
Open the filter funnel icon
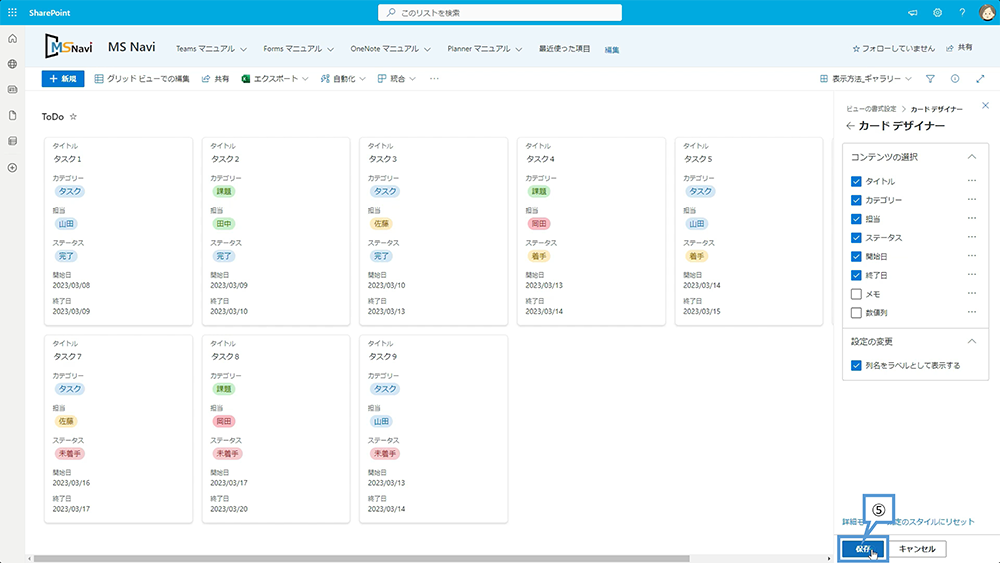click(930, 79)
